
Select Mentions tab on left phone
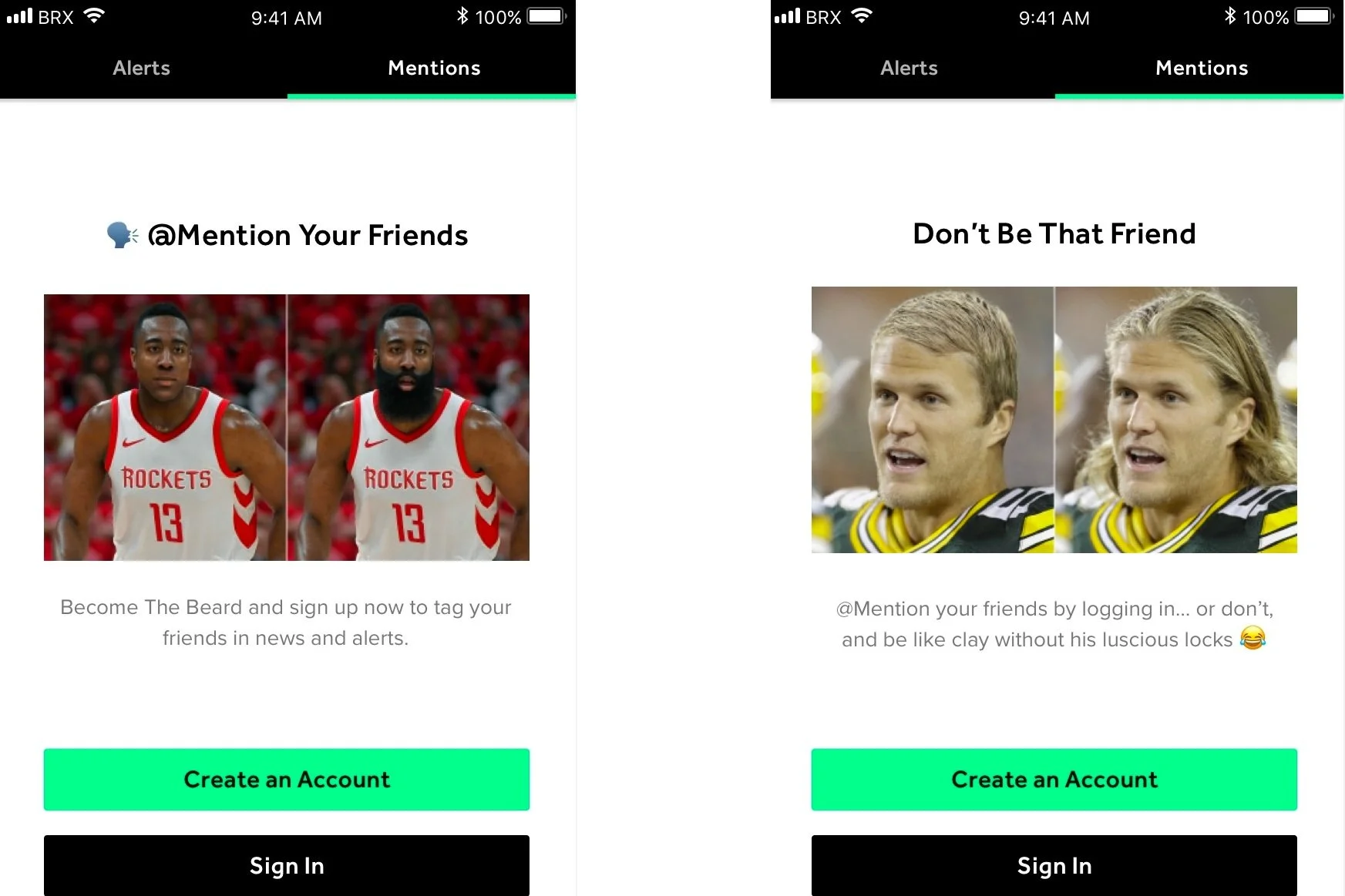(434, 68)
